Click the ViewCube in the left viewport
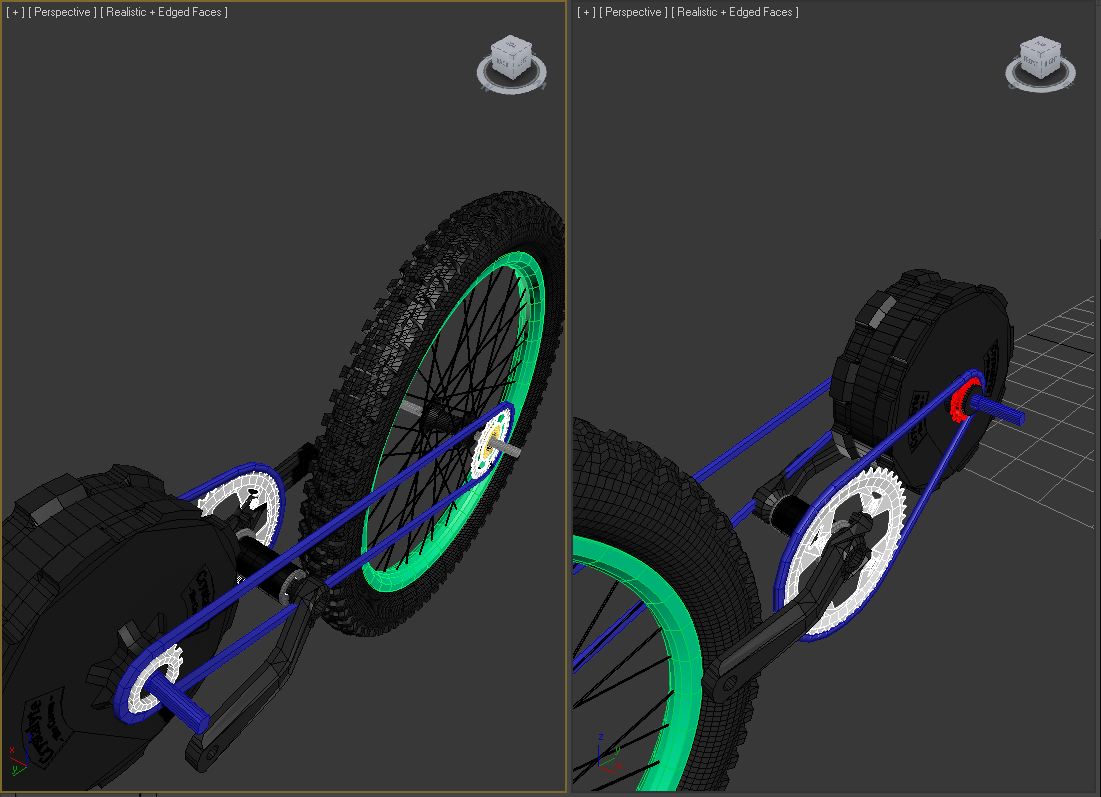This screenshot has height=797, width=1101. pos(511,57)
